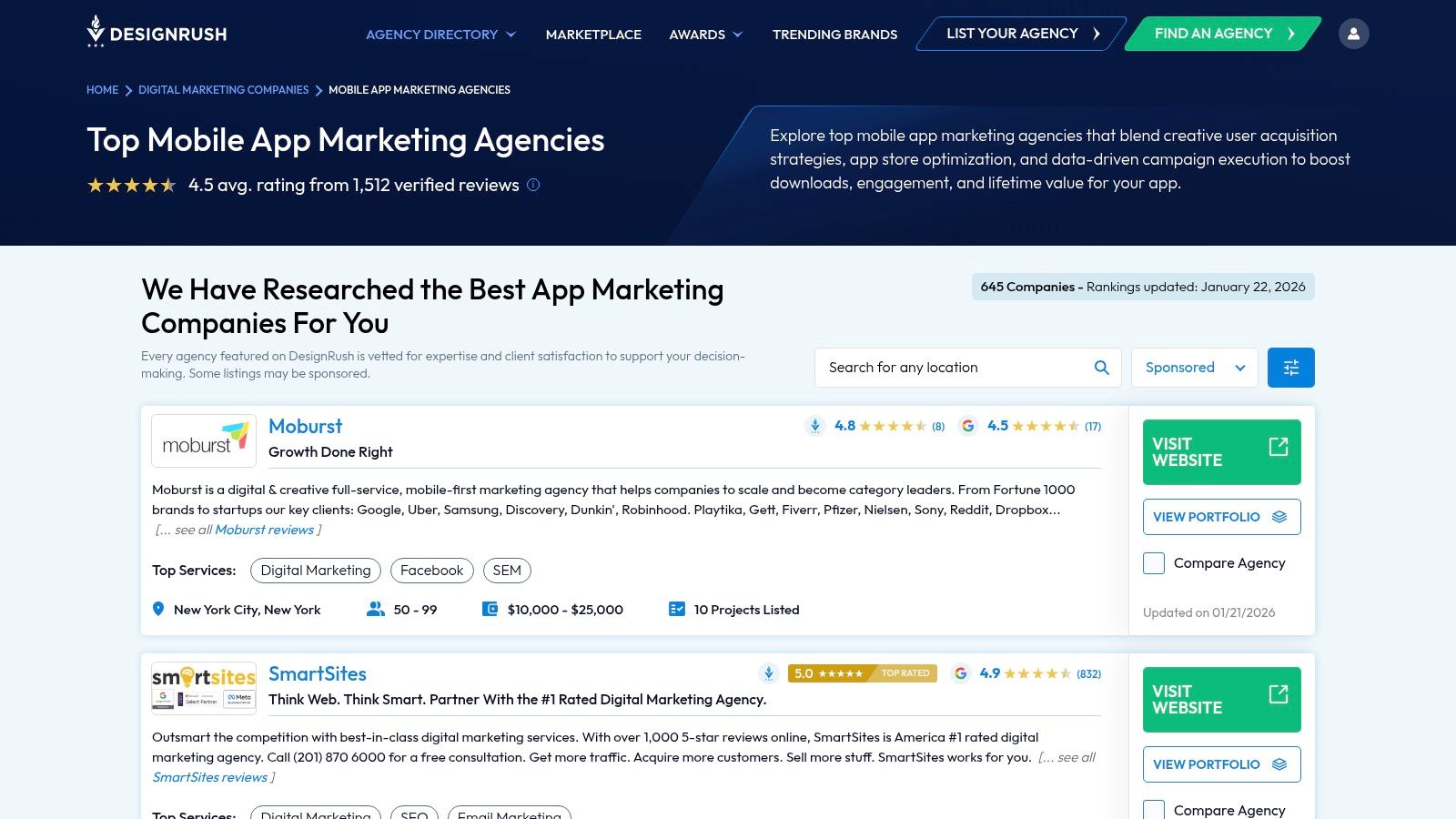The height and width of the screenshot is (819, 1456).
Task: Click the filter sliders icon button
Action: [1290, 368]
